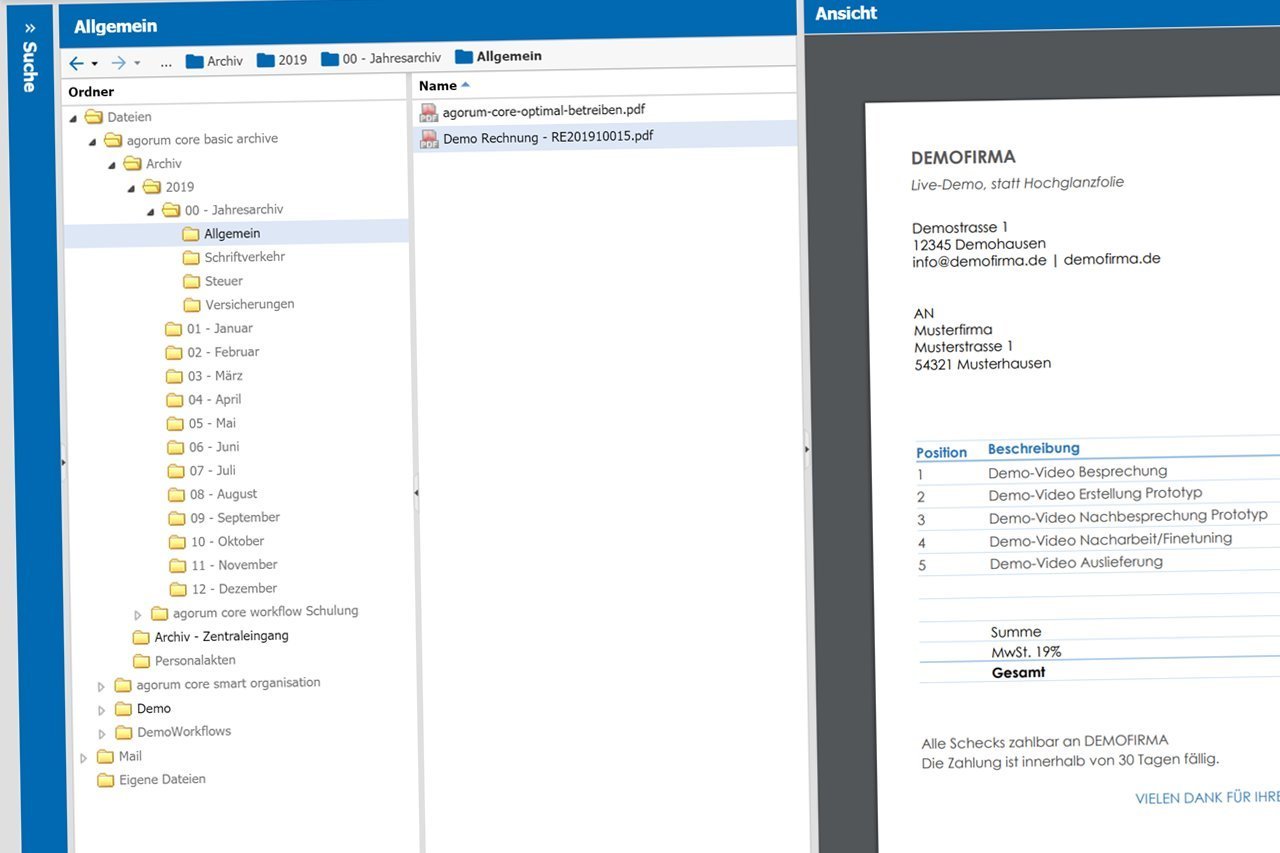Select Archiv - Zentraleingang folder

pos(222,636)
